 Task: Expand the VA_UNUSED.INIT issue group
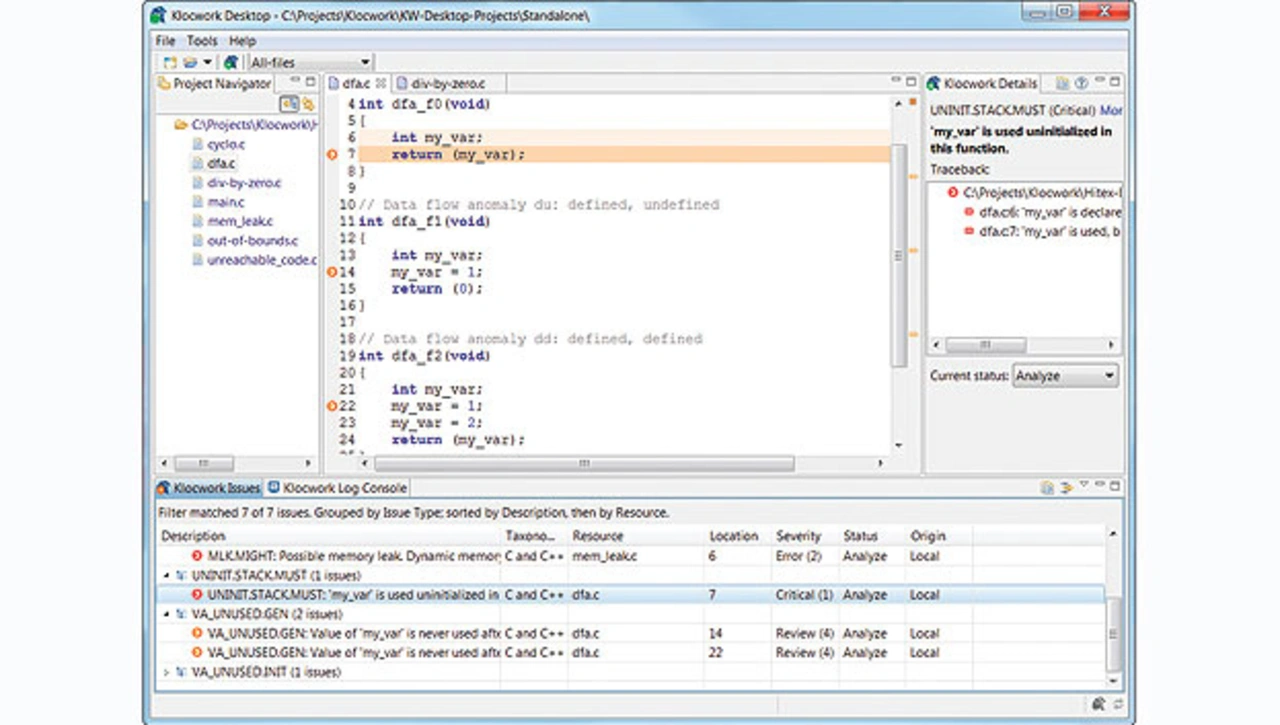tap(167, 673)
